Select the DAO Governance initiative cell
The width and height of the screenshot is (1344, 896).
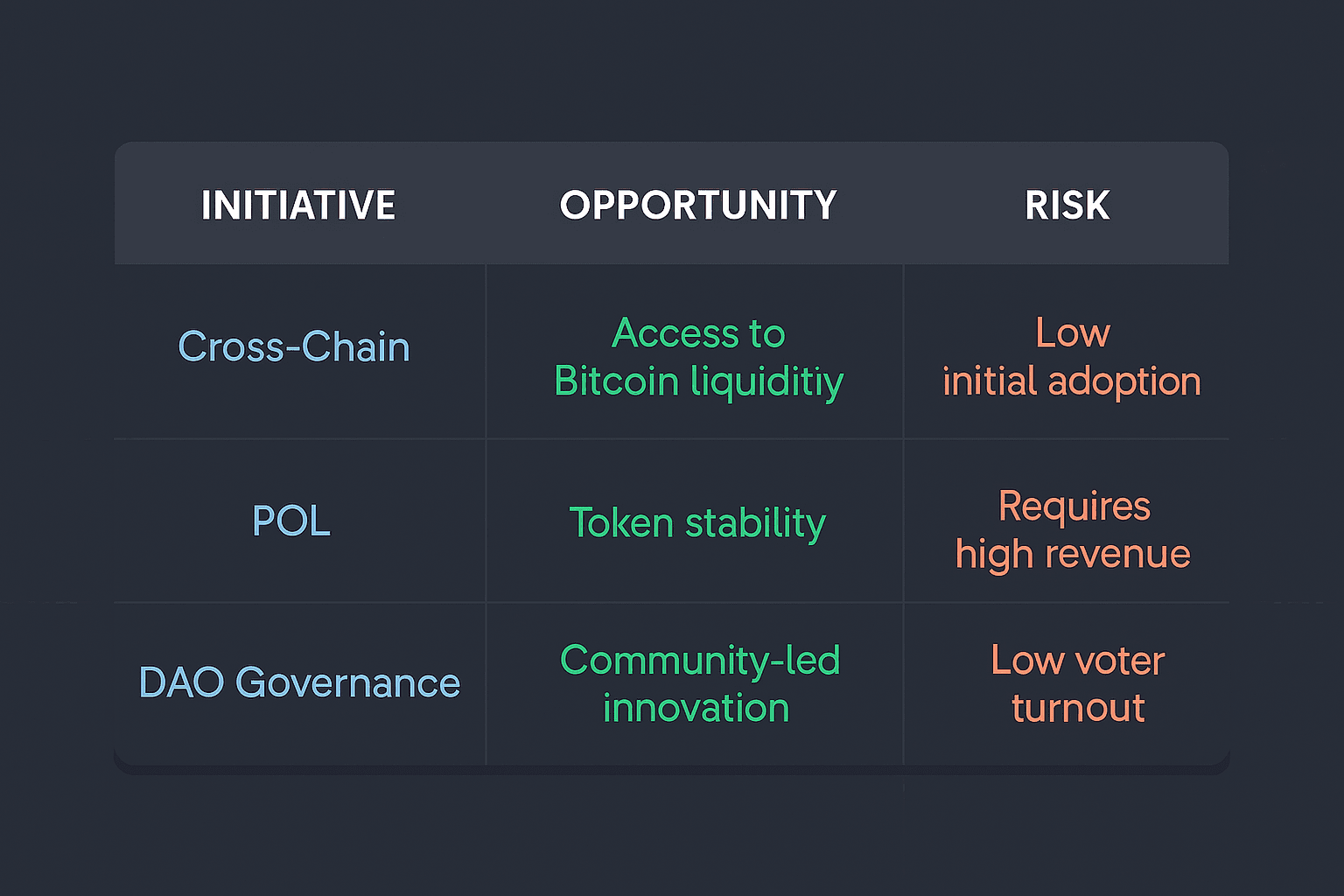click(299, 682)
